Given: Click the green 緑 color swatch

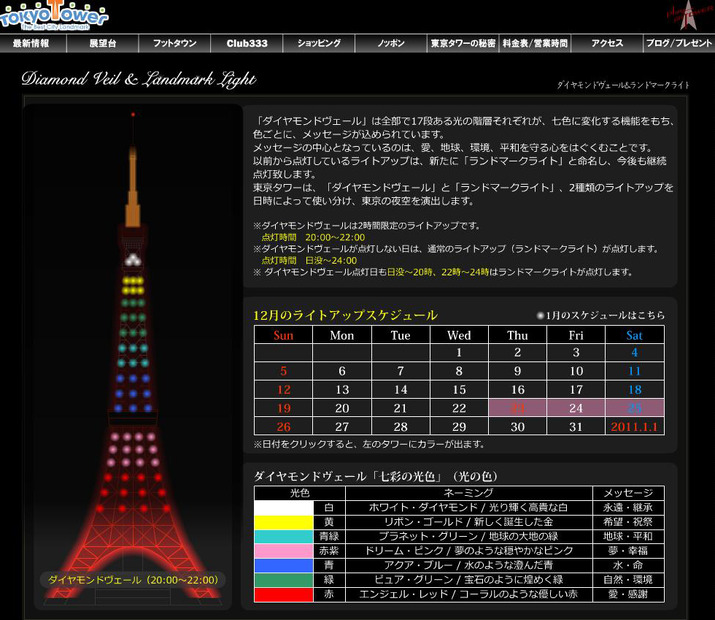Looking at the screenshot, I should [x=284, y=580].
